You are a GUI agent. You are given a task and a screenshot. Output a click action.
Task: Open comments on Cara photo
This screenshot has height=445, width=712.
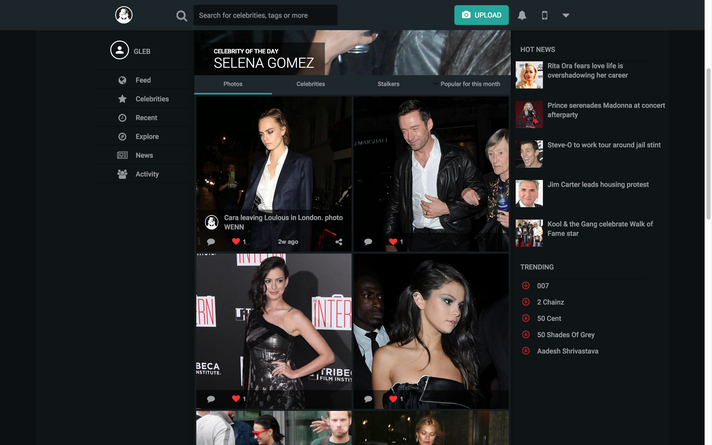pyautogui.click(x=211, y=242)
